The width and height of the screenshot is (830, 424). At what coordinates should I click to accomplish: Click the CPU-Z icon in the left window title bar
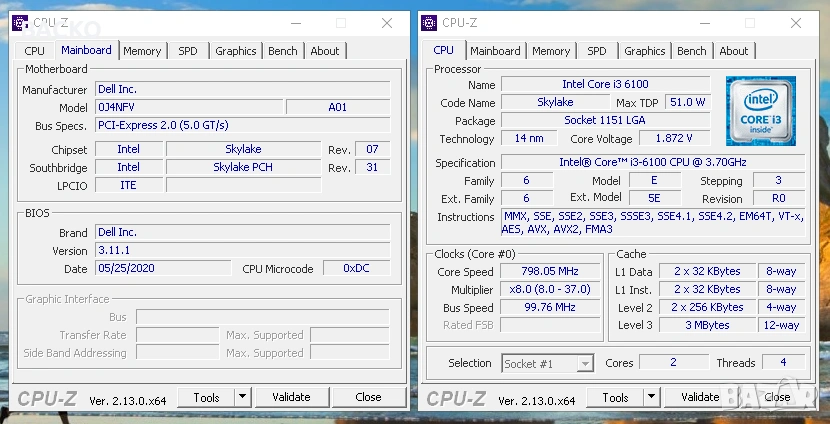pyautogui.click(x=20, y=22)
